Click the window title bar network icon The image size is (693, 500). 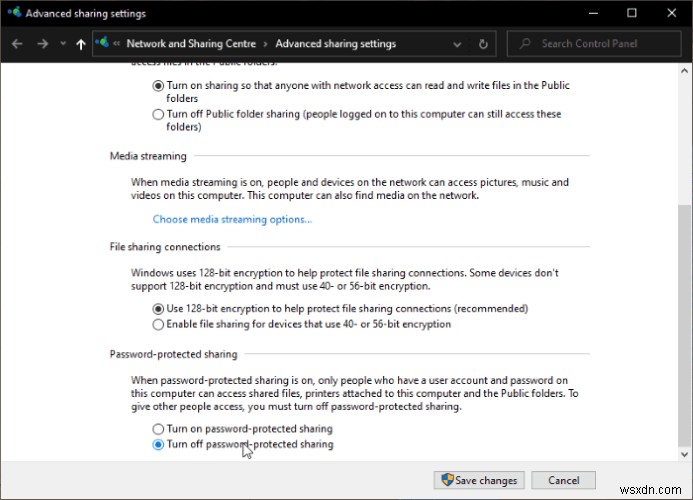tap(14, 12)
